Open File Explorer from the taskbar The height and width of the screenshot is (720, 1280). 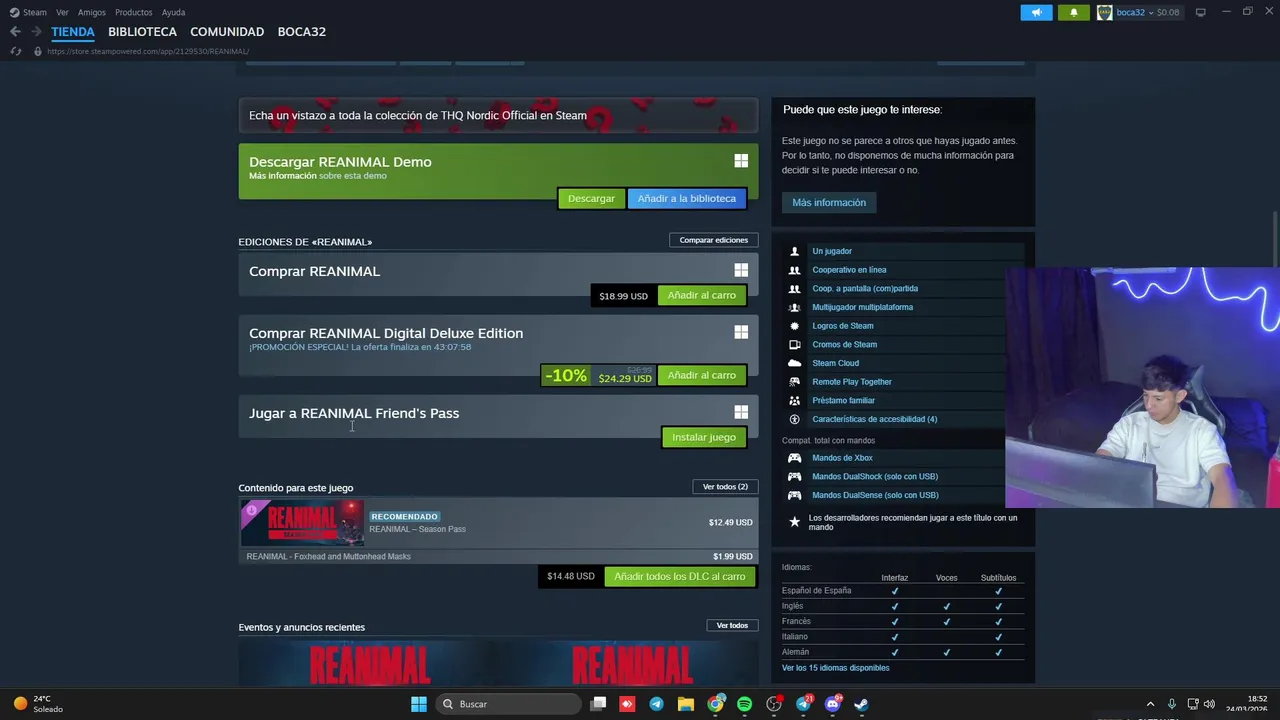coord(686,704)
